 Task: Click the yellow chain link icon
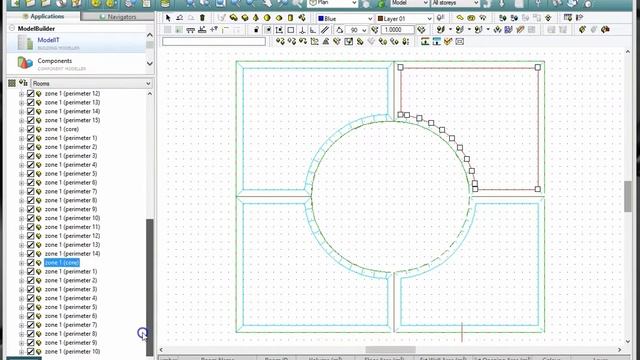click(460, 18)
